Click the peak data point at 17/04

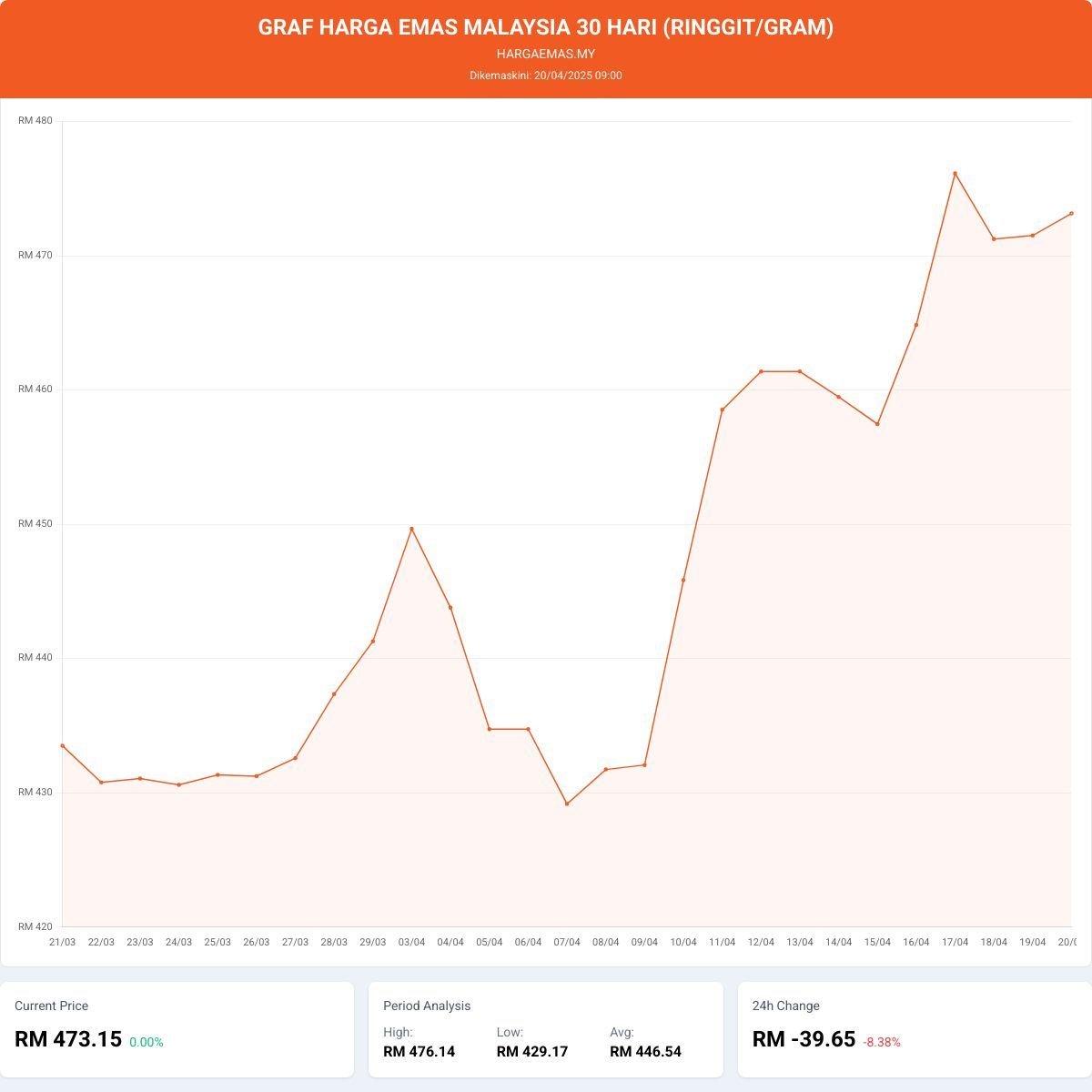coord(955,174)
